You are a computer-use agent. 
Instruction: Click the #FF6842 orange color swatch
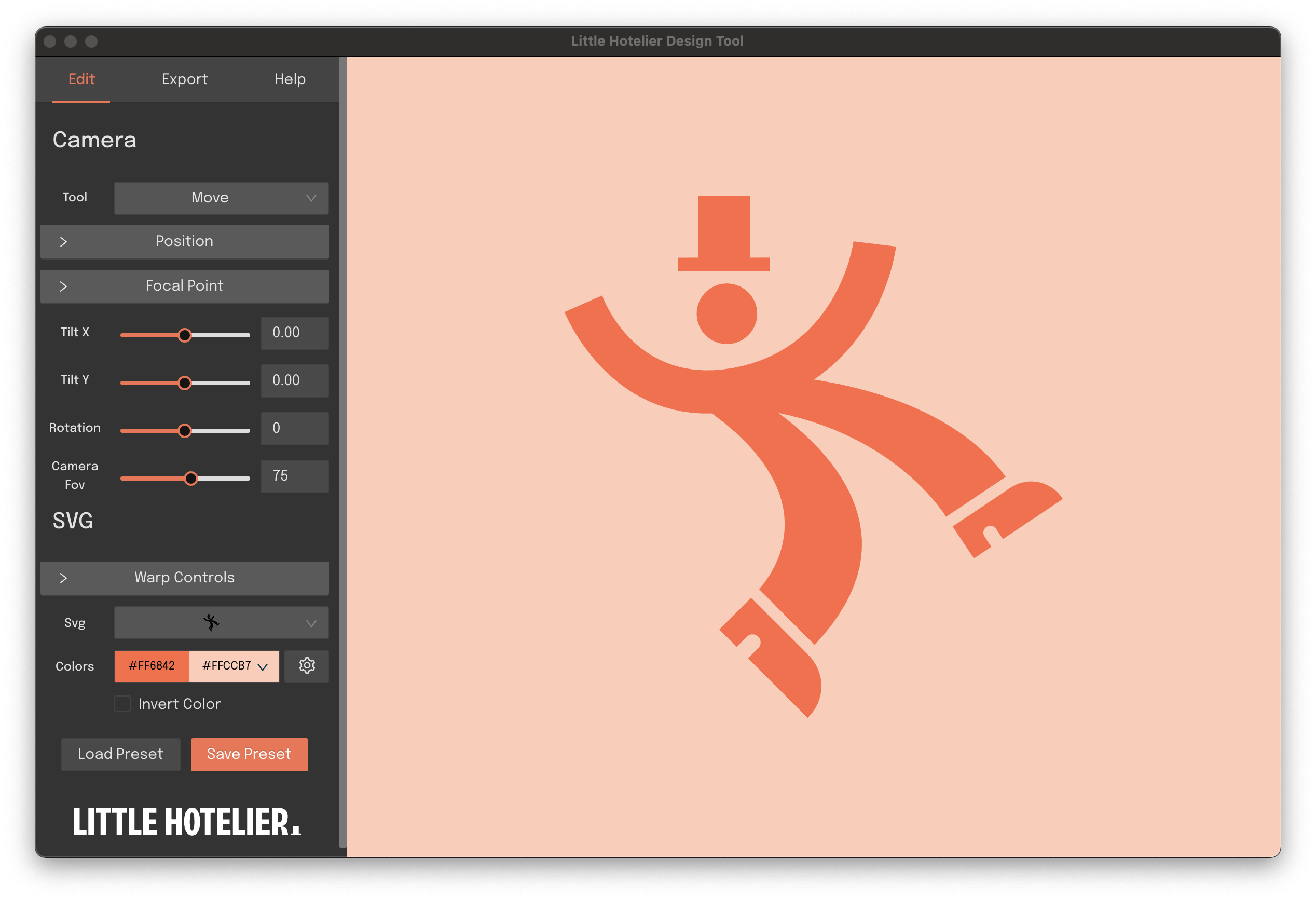click(152, 666)
